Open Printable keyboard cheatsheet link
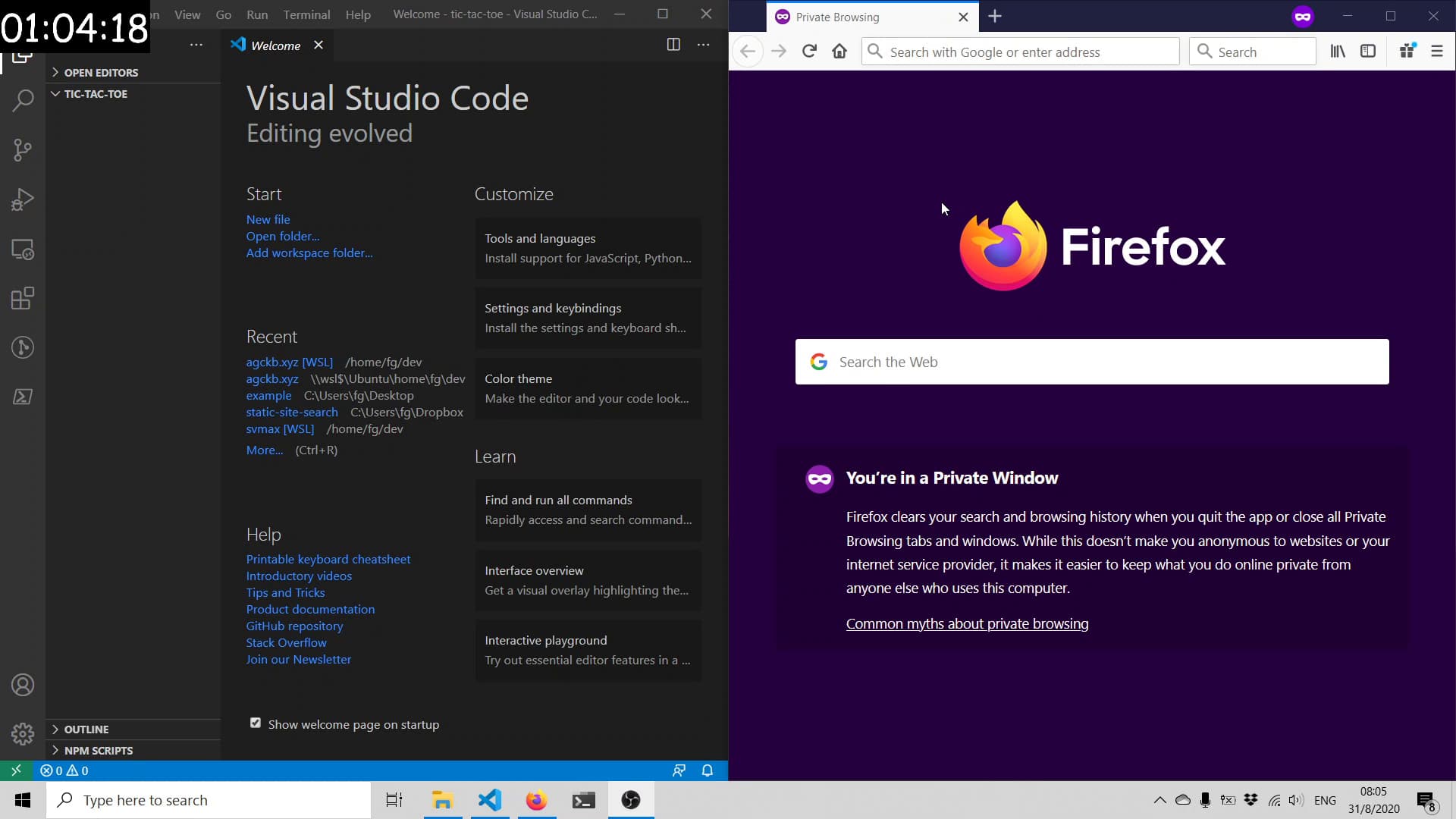1456x819 pixels. pyautogui.click(x=328, y=559)
